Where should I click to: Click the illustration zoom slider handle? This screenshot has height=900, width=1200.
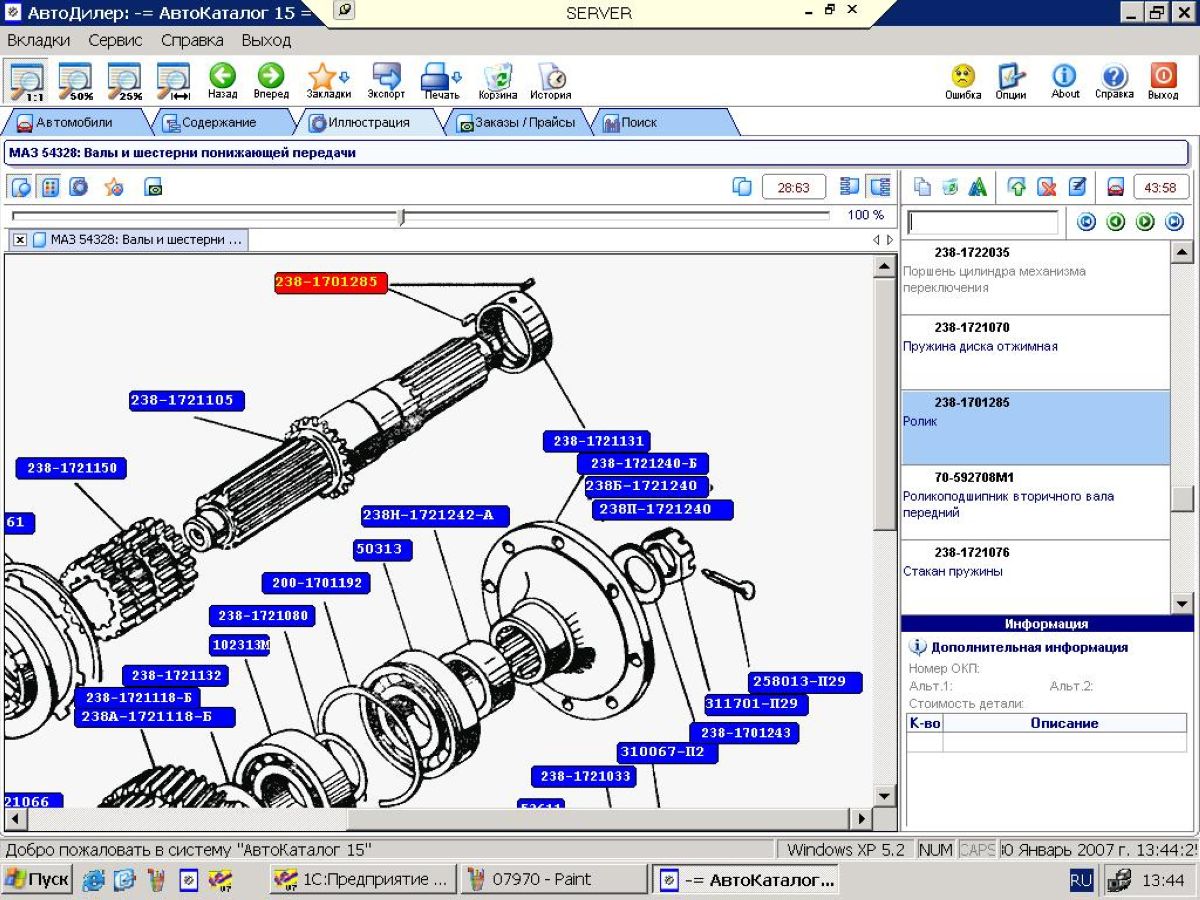[402, 216]
